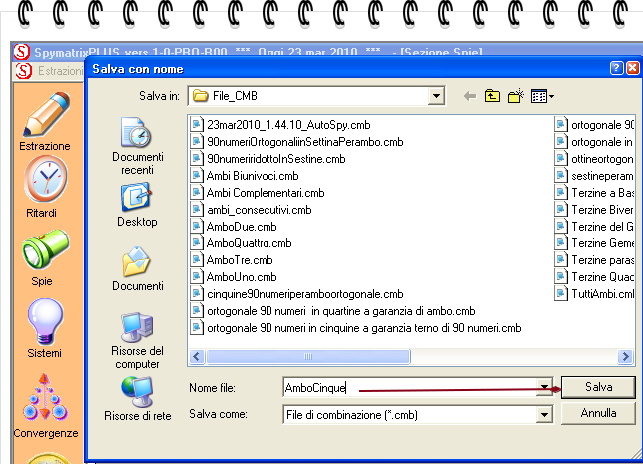This screenshot has width=643, height=464.
Task: Open Risorse del computer
Action: coord(137,341)
